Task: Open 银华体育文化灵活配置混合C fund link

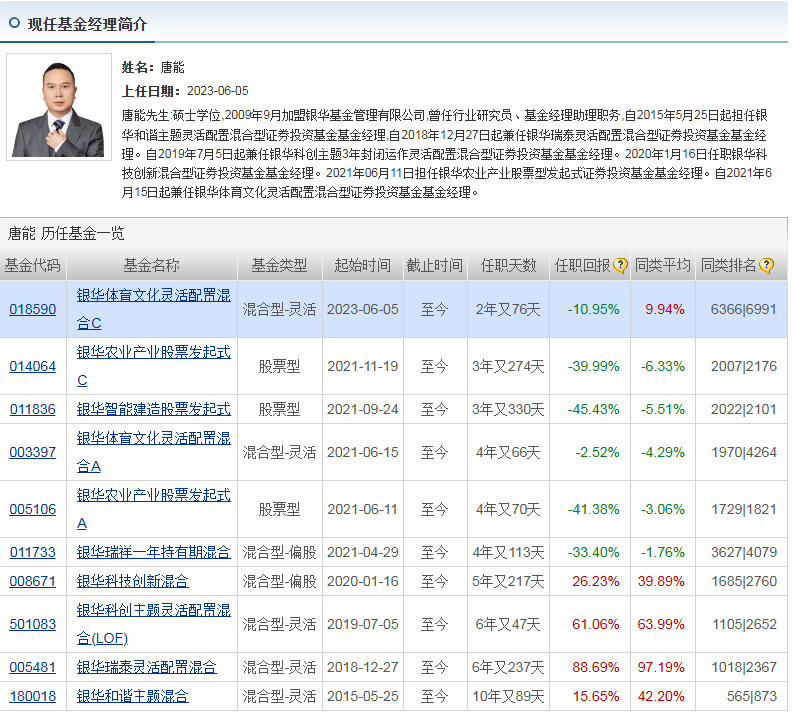Action: [x=154, y=309]
